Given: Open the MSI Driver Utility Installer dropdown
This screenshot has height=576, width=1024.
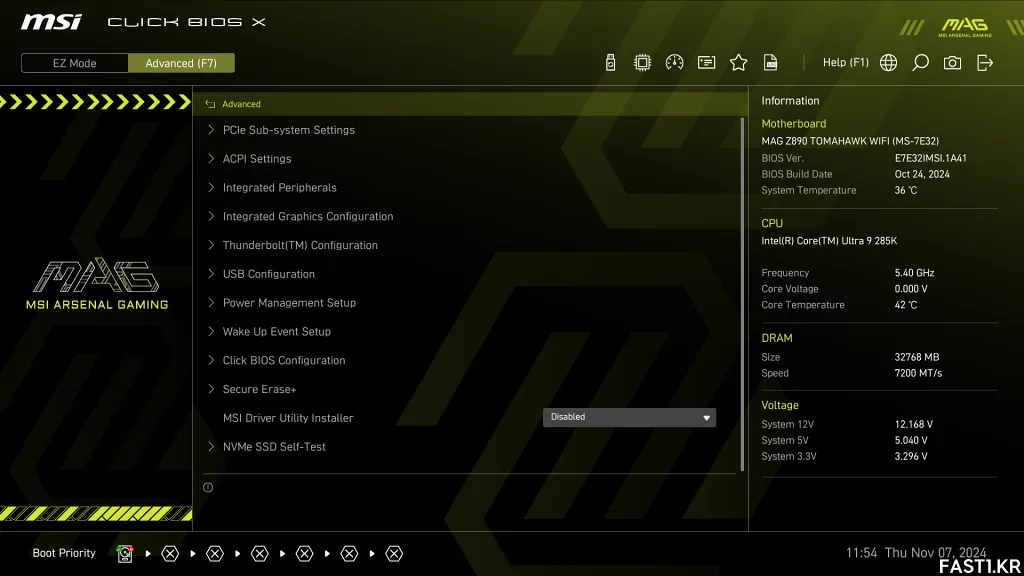Looking at the screenshot, I should [x=629, y=417].
